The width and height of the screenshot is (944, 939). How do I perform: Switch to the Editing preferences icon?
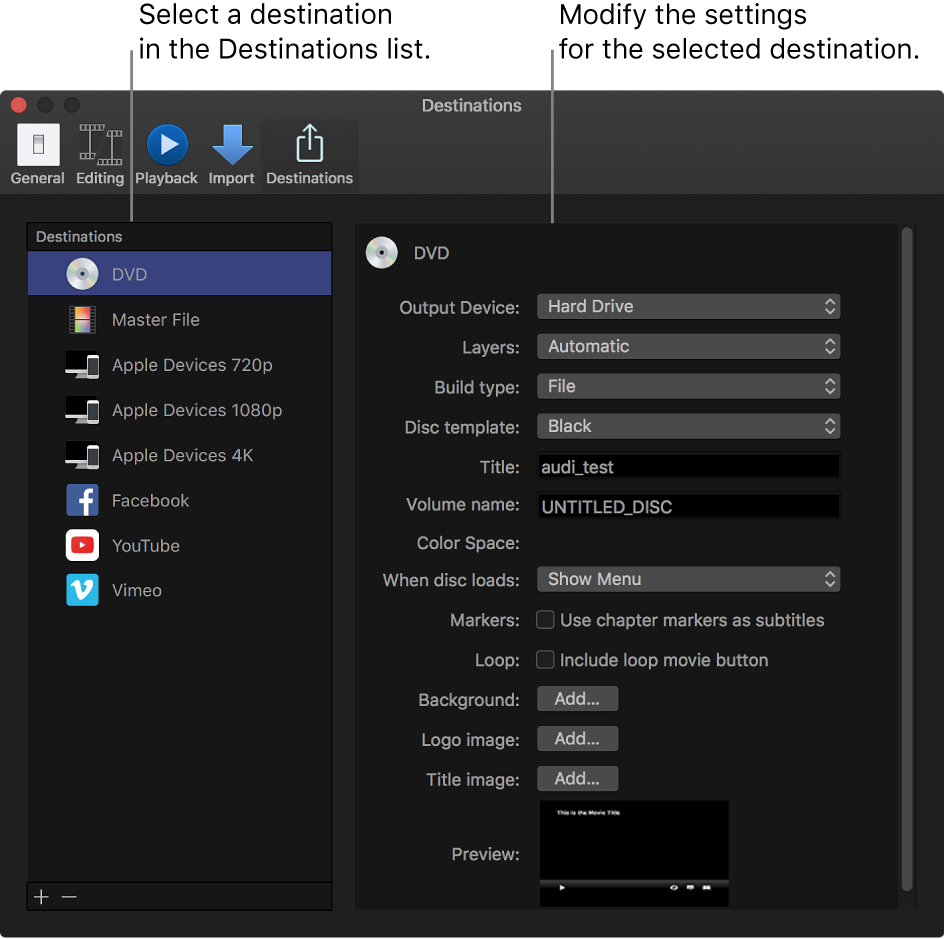(100, 151)
